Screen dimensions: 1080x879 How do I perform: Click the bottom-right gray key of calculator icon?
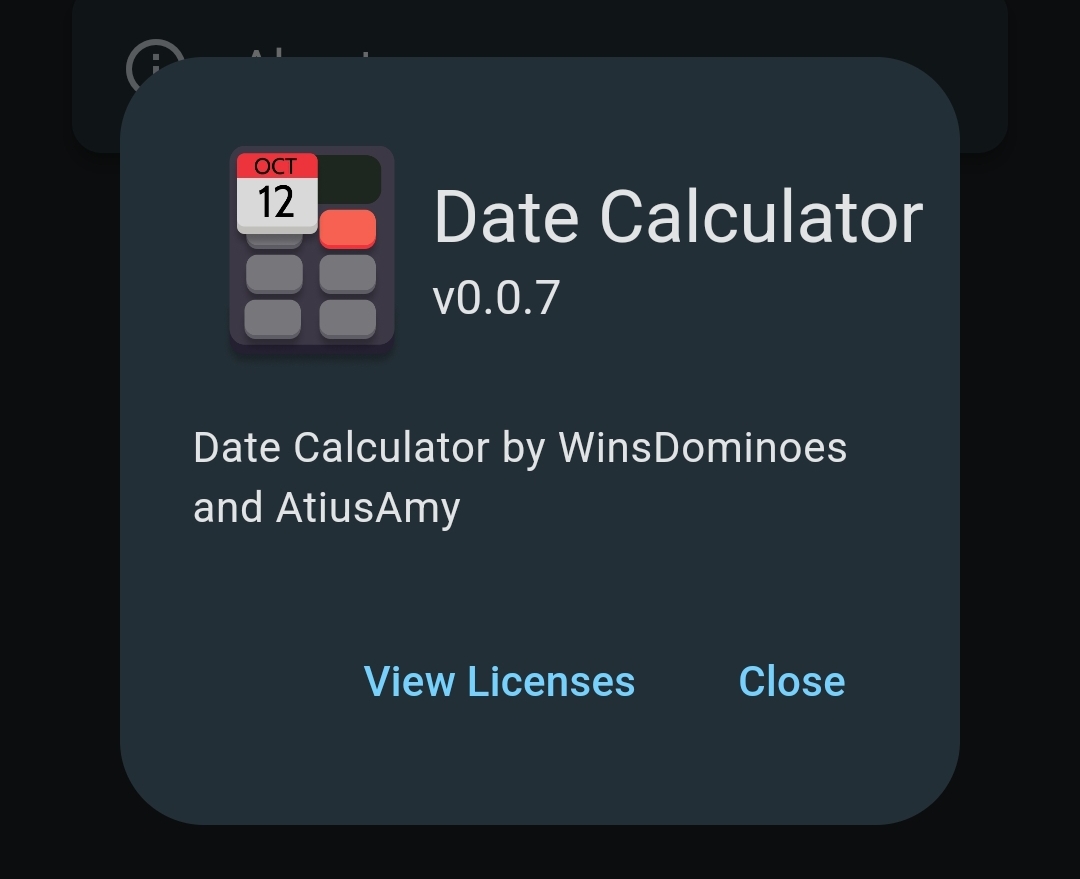tap(348, 319)
